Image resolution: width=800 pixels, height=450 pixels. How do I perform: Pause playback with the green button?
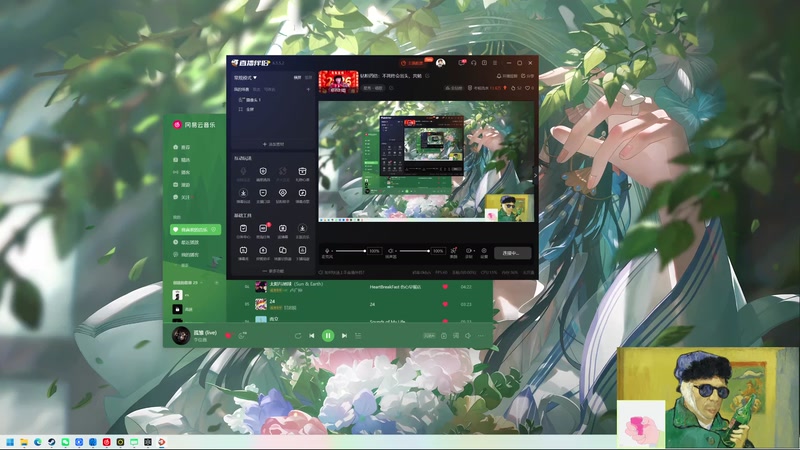click(x=328, y=336)
